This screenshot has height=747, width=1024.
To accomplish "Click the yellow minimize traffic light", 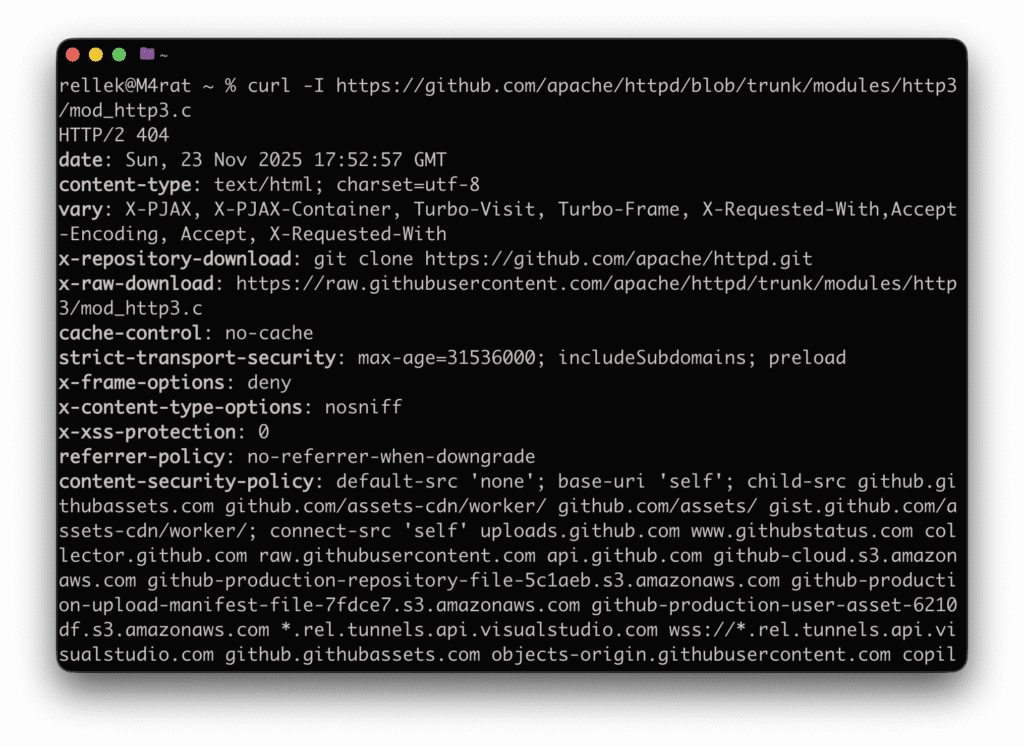I will click(x=95, y=54).
